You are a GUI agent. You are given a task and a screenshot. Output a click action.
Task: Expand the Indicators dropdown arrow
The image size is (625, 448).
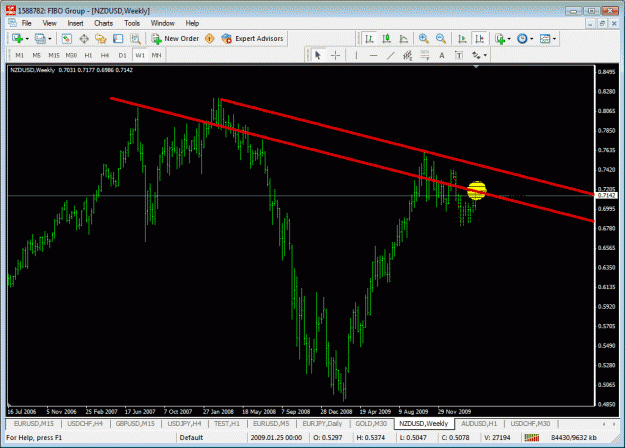point(509,39)
